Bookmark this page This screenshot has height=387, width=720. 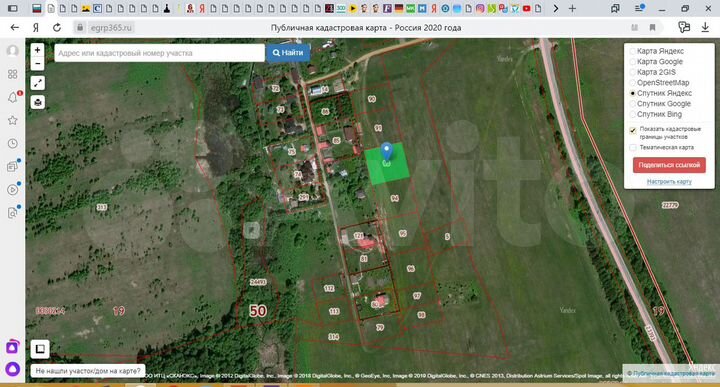652,28
